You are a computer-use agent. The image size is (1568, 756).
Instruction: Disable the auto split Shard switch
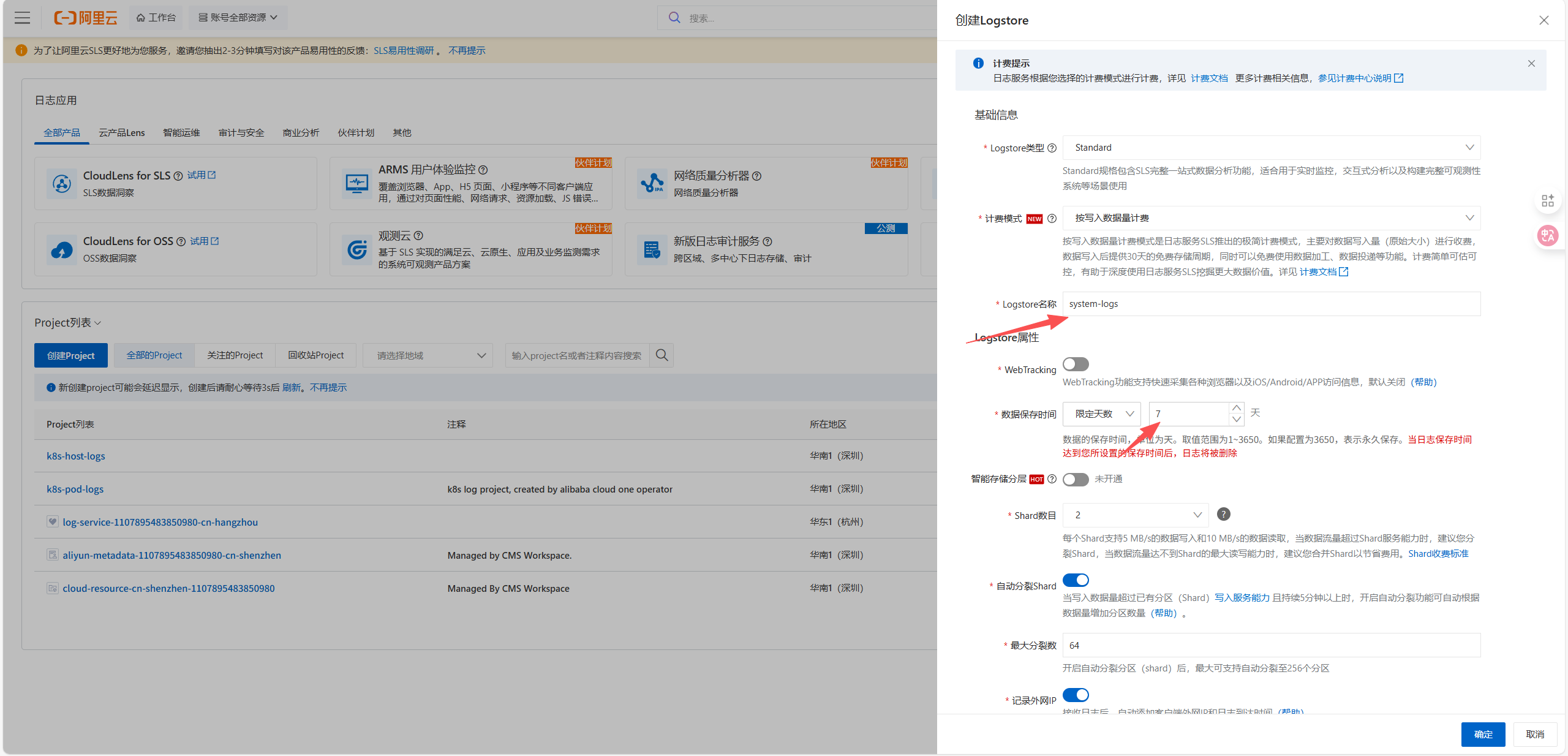pyautogui.click(x=1076, y=580)
